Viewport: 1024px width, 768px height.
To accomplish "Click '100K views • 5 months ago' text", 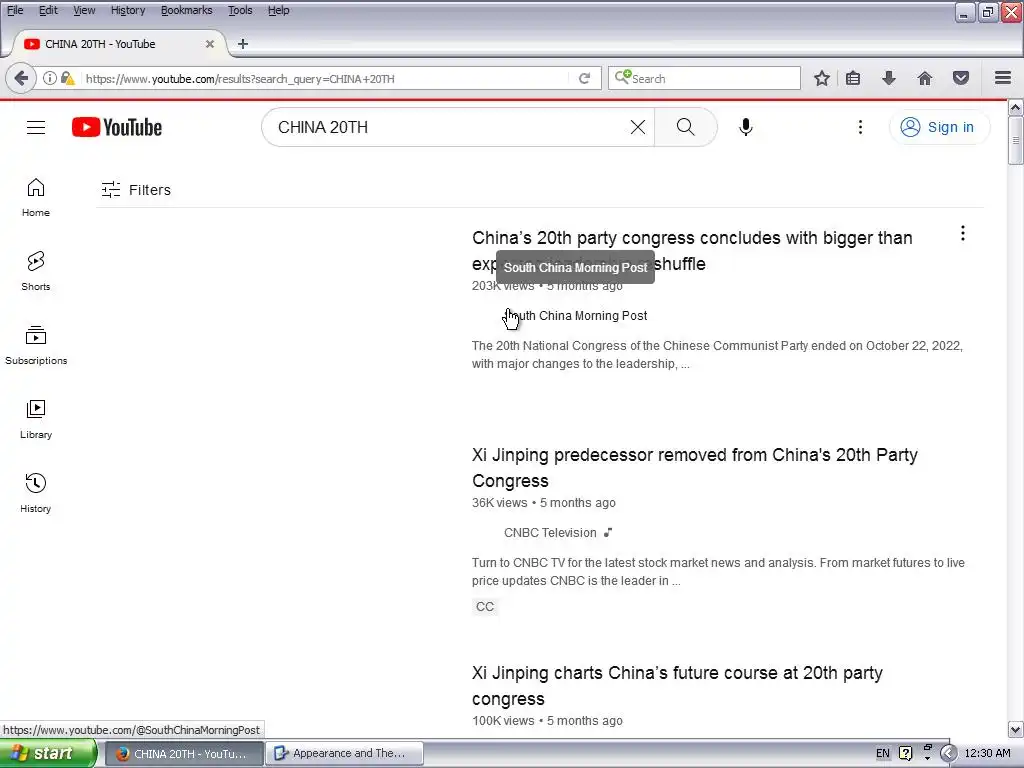I will [547, 721].
